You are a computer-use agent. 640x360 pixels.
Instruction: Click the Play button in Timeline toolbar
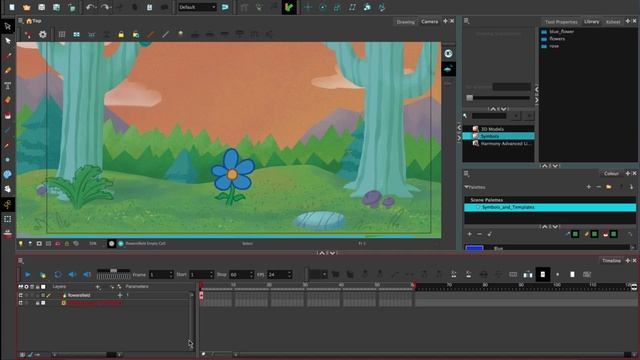[28, 275]
